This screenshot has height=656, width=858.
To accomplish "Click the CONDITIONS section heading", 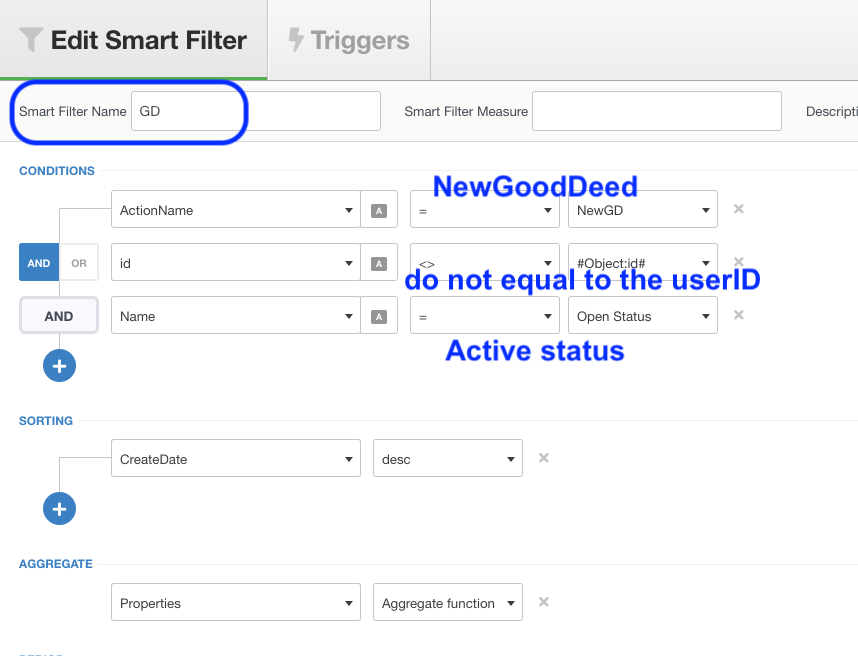I will pyautogui.click(x=57, y=171).
